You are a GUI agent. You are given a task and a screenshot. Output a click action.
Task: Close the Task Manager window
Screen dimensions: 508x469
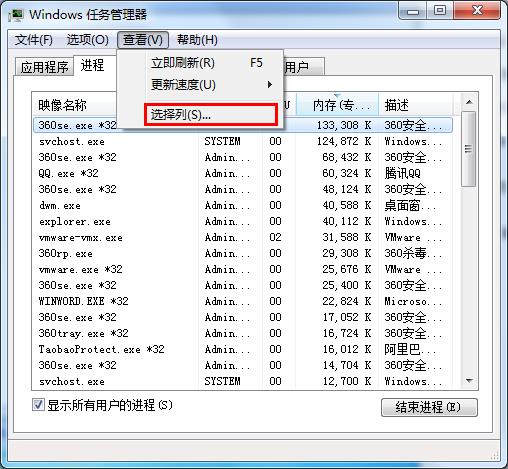click(477, 11)
